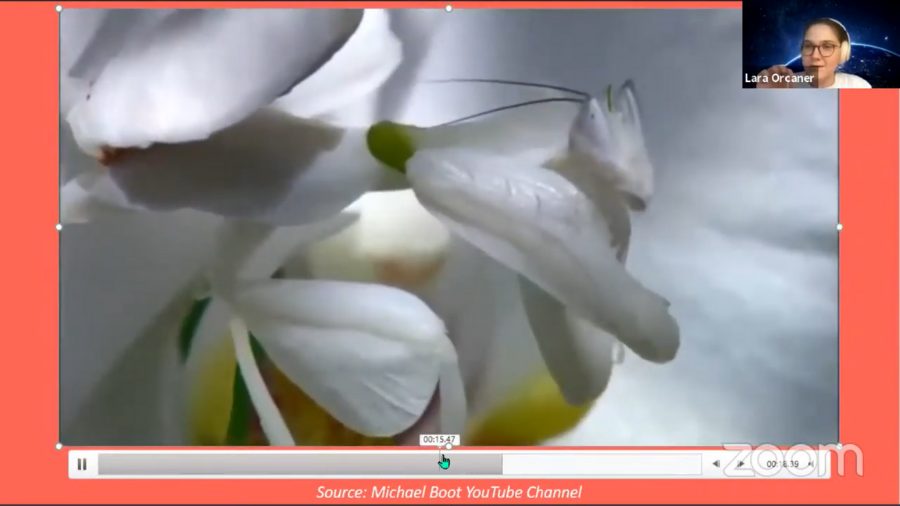Click the Lara Orcaner name label
The width and height of the screenshot is (900, 506).
click(x=779, y=78)
